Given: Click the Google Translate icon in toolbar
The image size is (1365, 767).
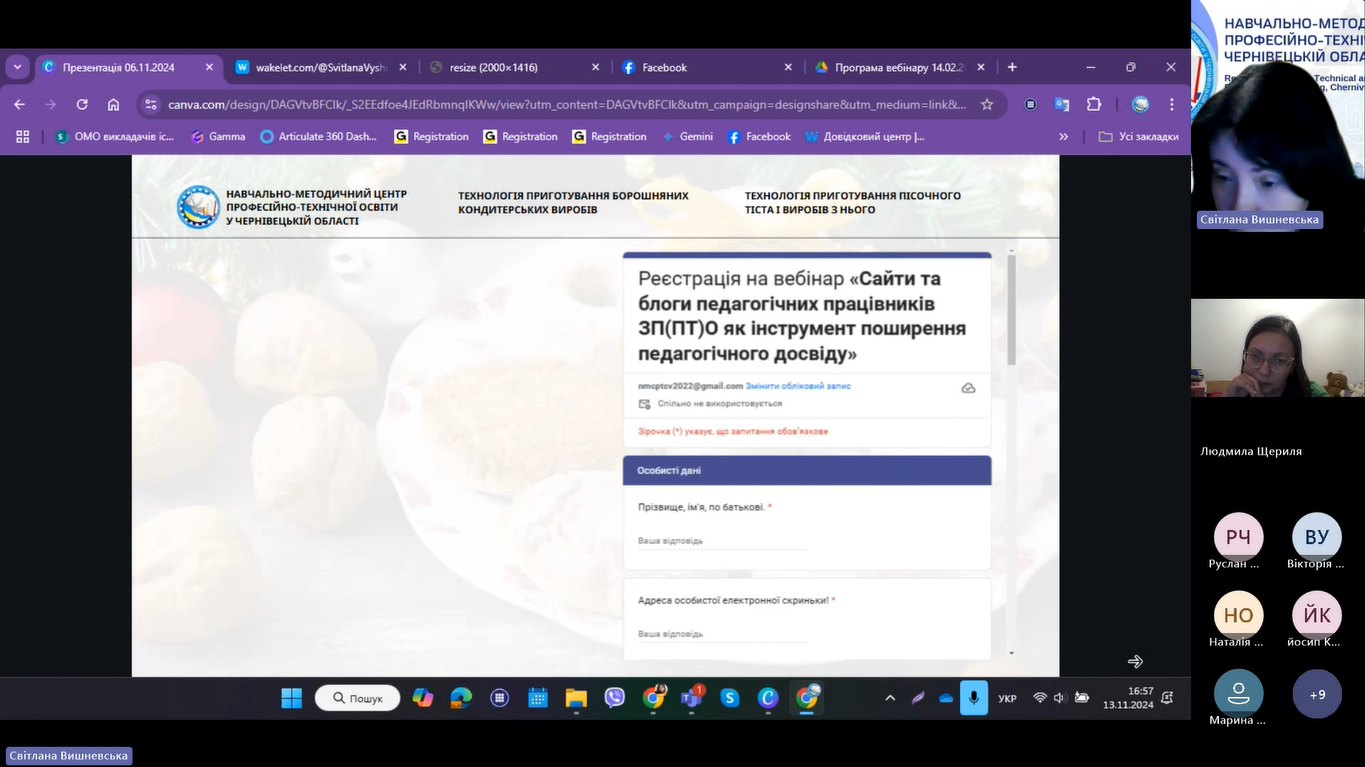Looking at the screenshot, I should 1062,104.
